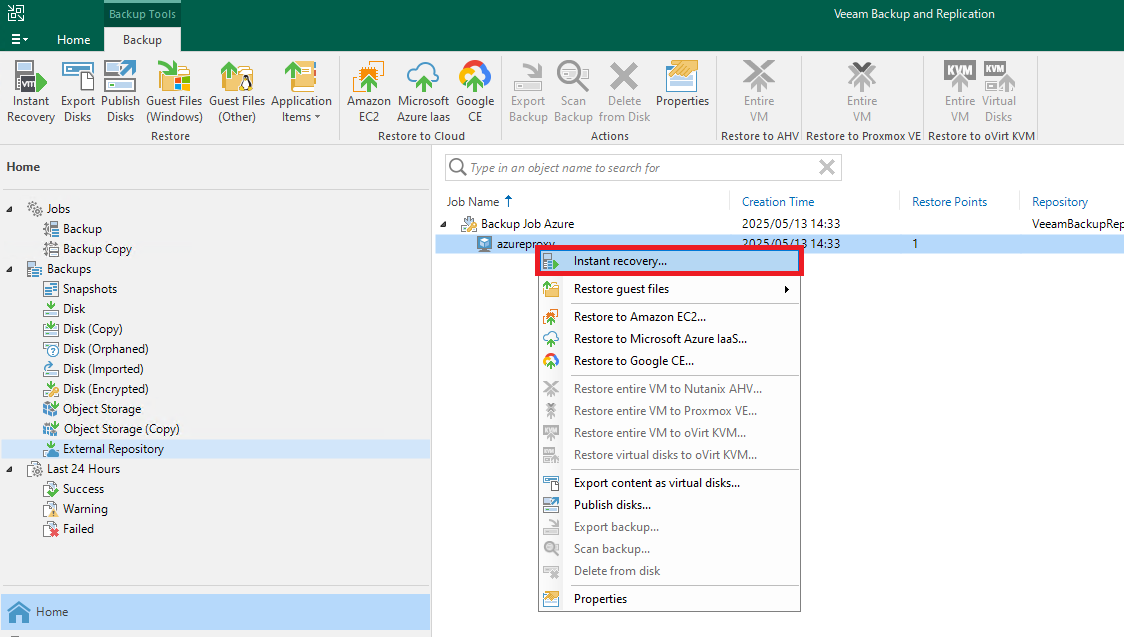The height and width of the screenshot is (637, 1124).
Task: Open Success under Last 24 Hours
Action: tap(83, 489)
